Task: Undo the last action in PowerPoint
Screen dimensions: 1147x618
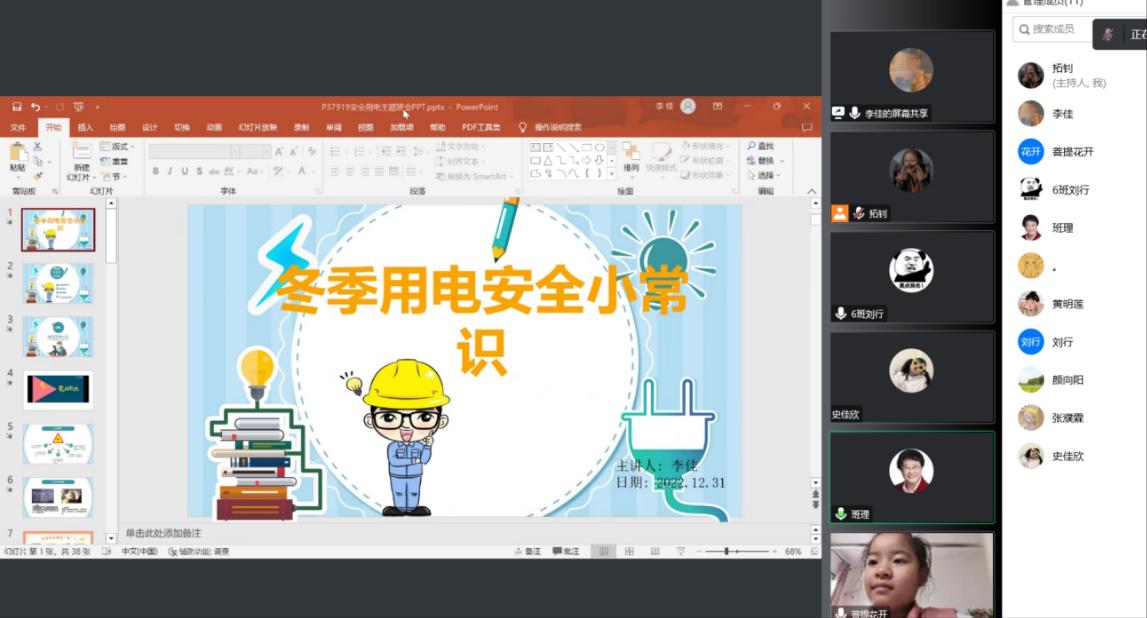Action: tap(35, 107)
